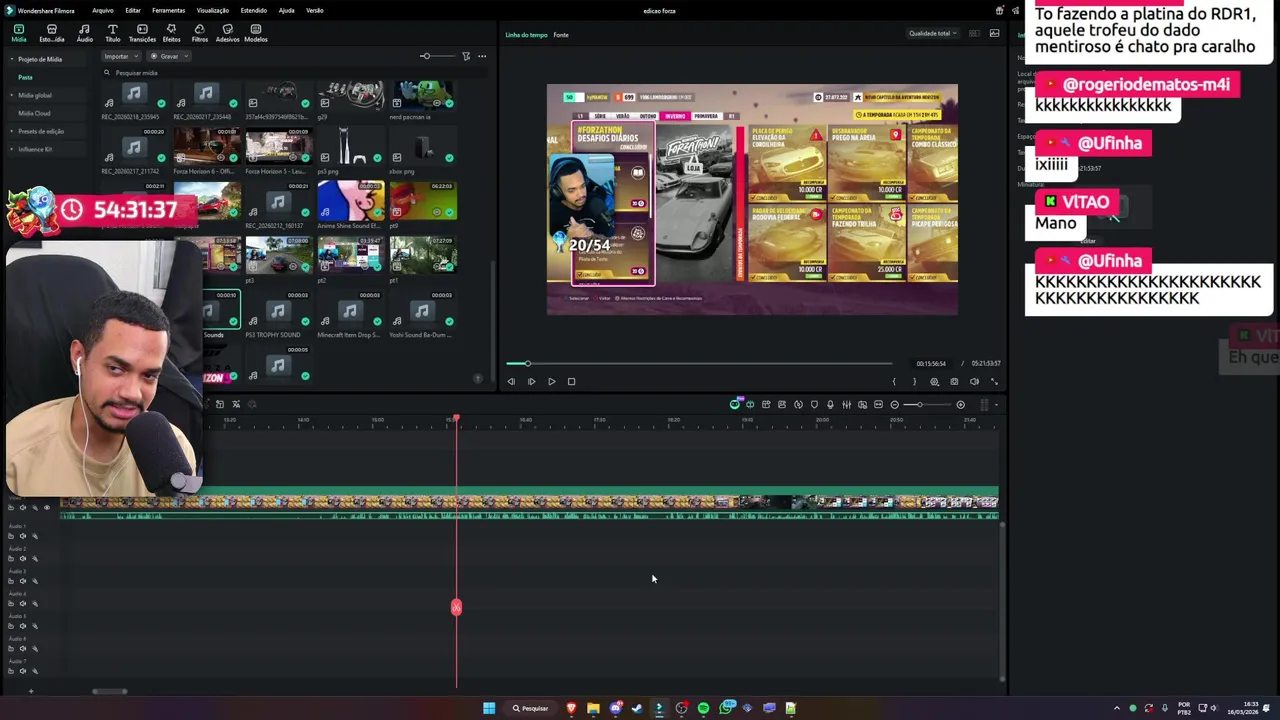
Task: Select the PS3 TROPHY SOUND clip
Action: (x=278, y=316)
